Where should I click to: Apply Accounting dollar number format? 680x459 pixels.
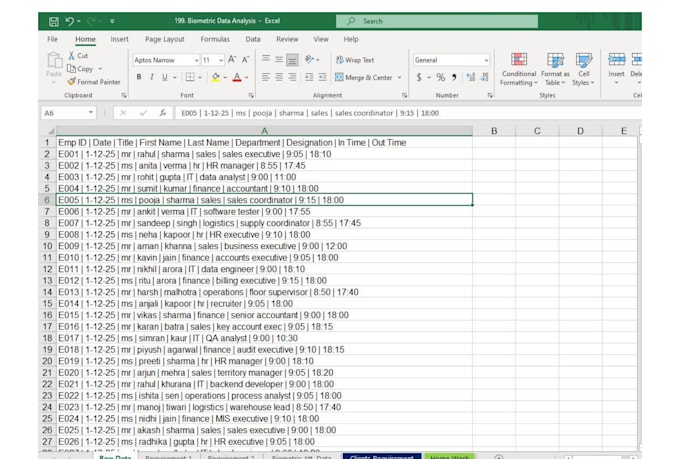419,77
